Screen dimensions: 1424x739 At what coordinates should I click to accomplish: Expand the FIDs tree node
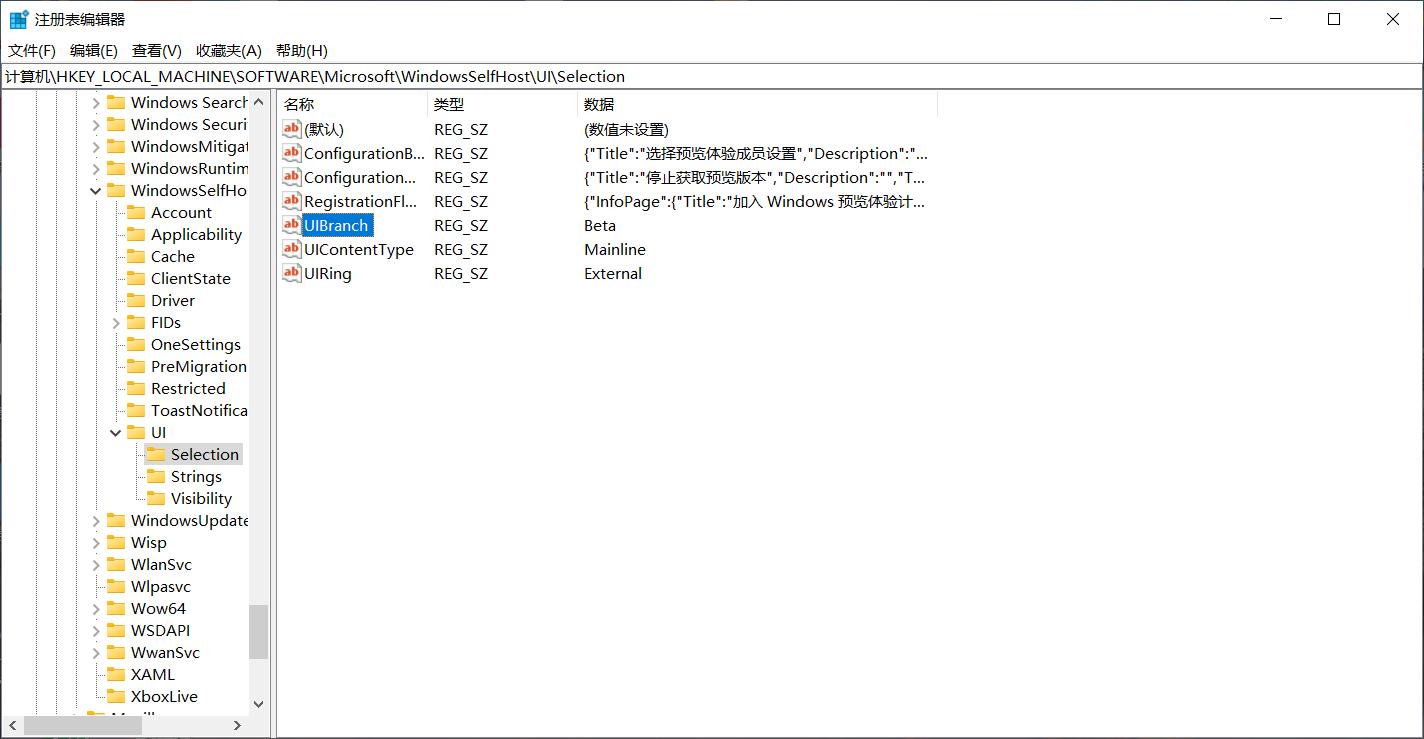[x=118, y=322]
